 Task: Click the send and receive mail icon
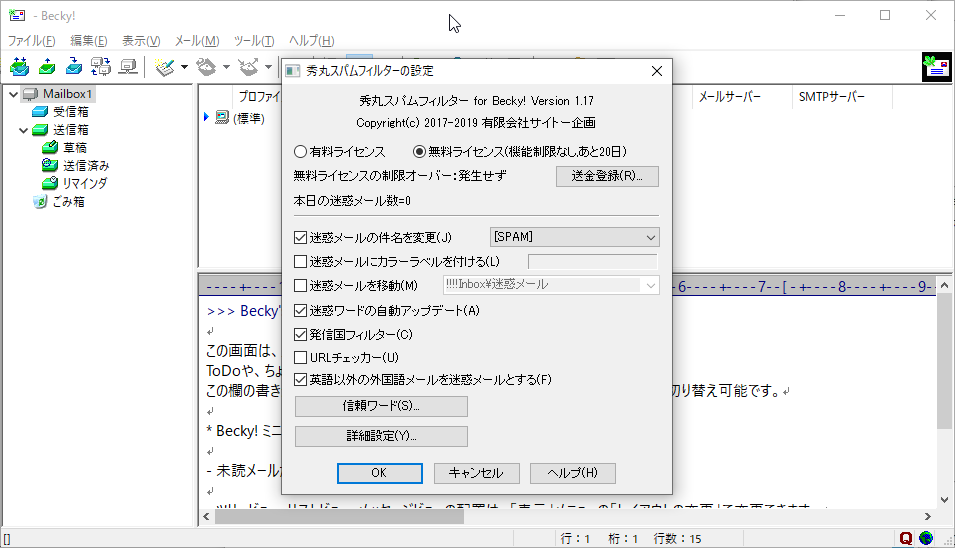click(x=19, y=66)
